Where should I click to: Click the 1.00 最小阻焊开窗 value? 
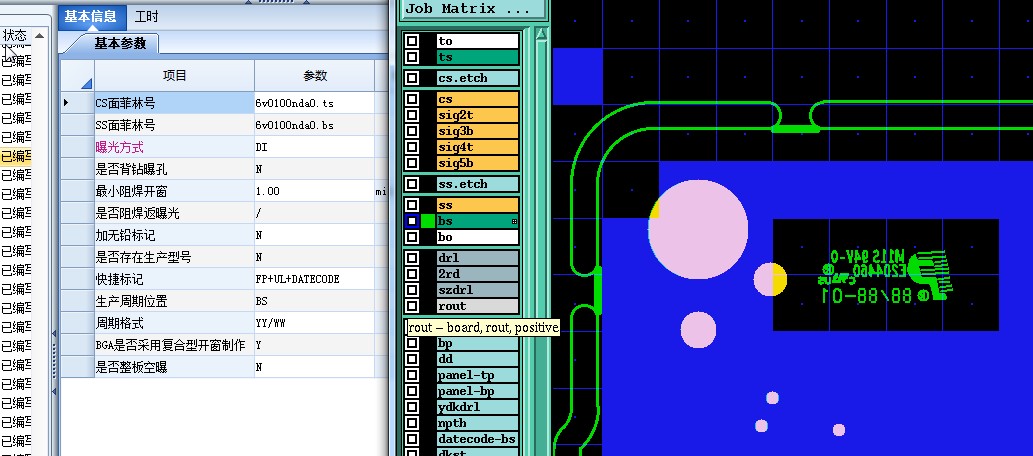point(314,191)
